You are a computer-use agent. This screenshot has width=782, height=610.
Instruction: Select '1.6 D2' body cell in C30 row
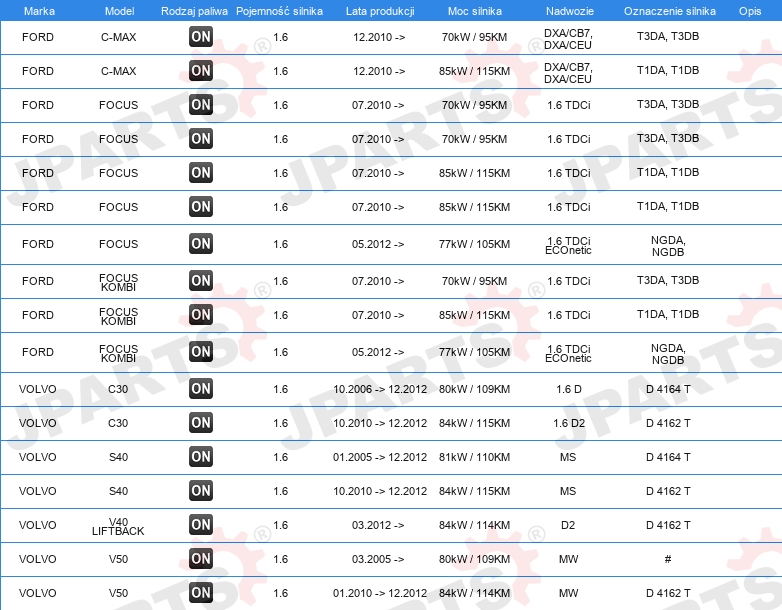(x=569, y=423)
